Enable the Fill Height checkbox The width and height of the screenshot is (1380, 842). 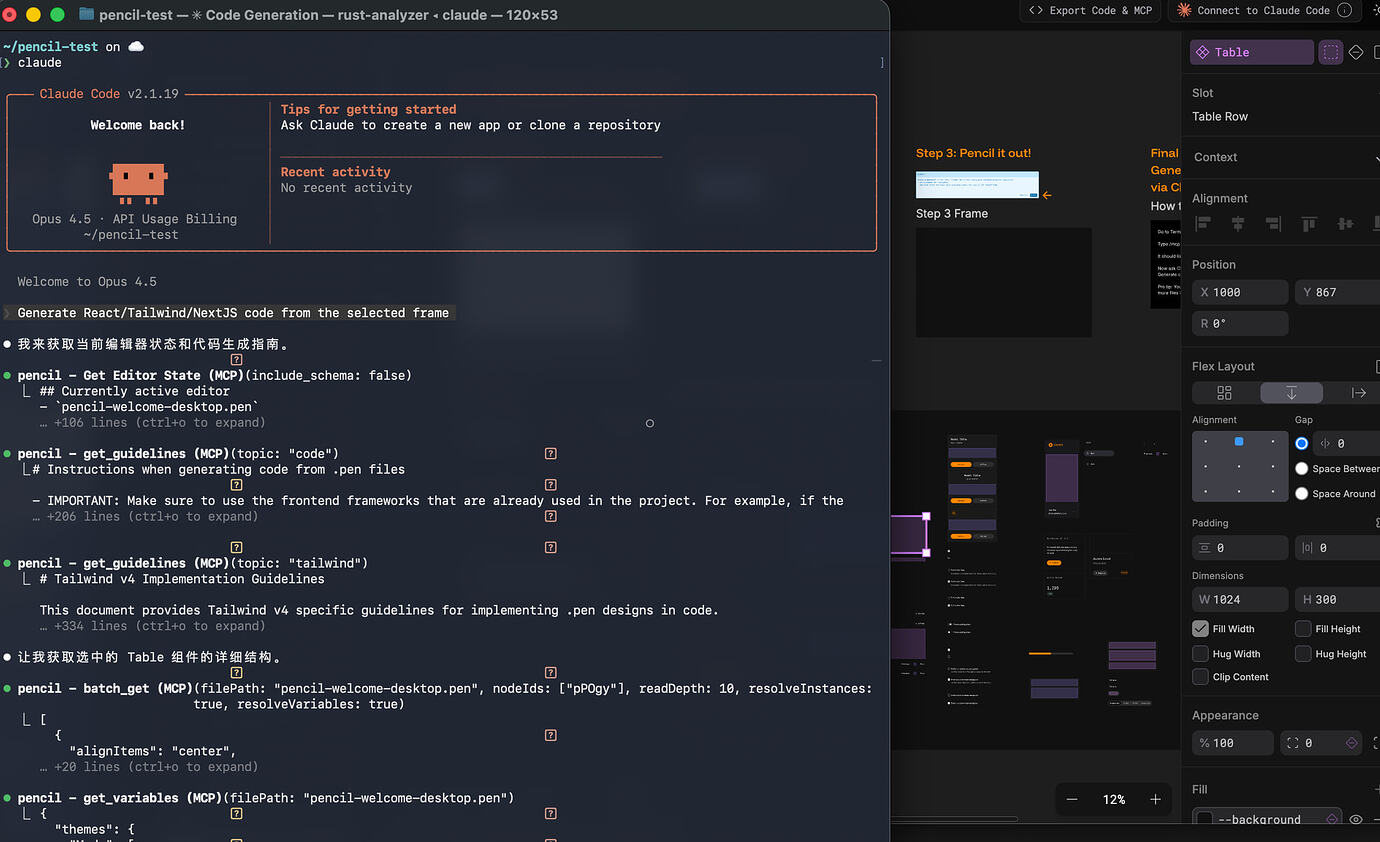click(1303, 629)
